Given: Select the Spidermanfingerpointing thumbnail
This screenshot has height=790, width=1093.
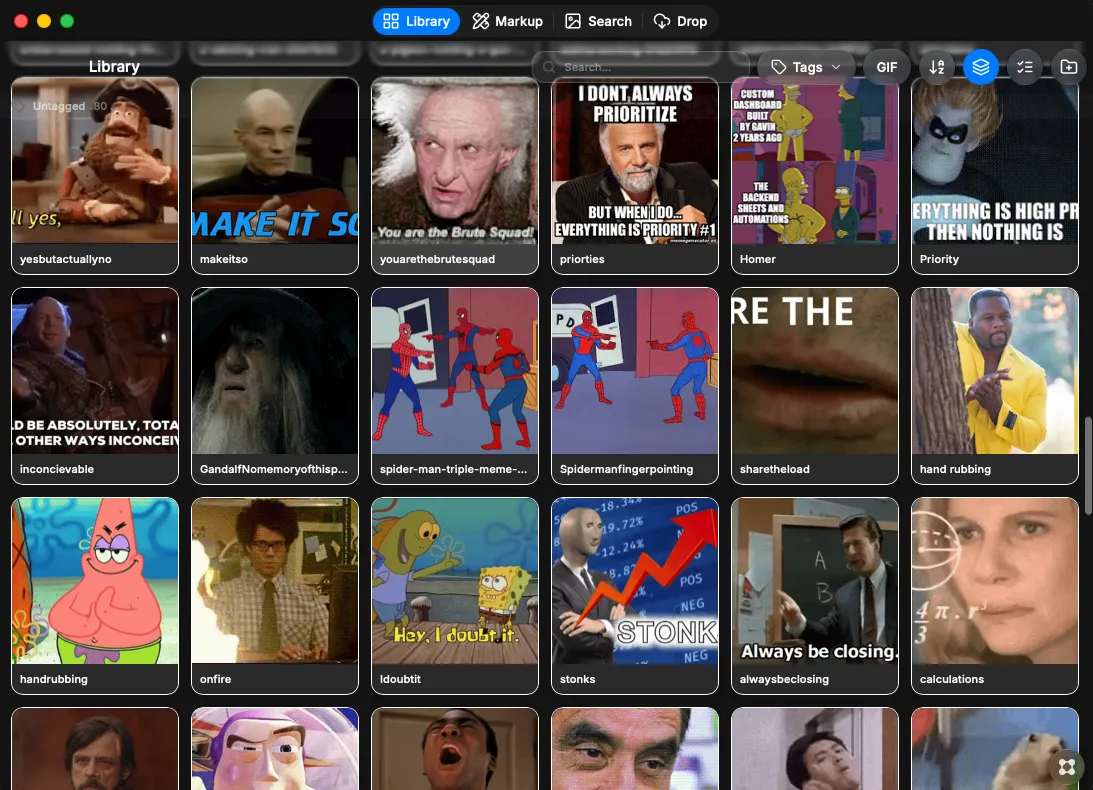Looking at the screenshot, I should pyautogui.click(x=634, y=371).
